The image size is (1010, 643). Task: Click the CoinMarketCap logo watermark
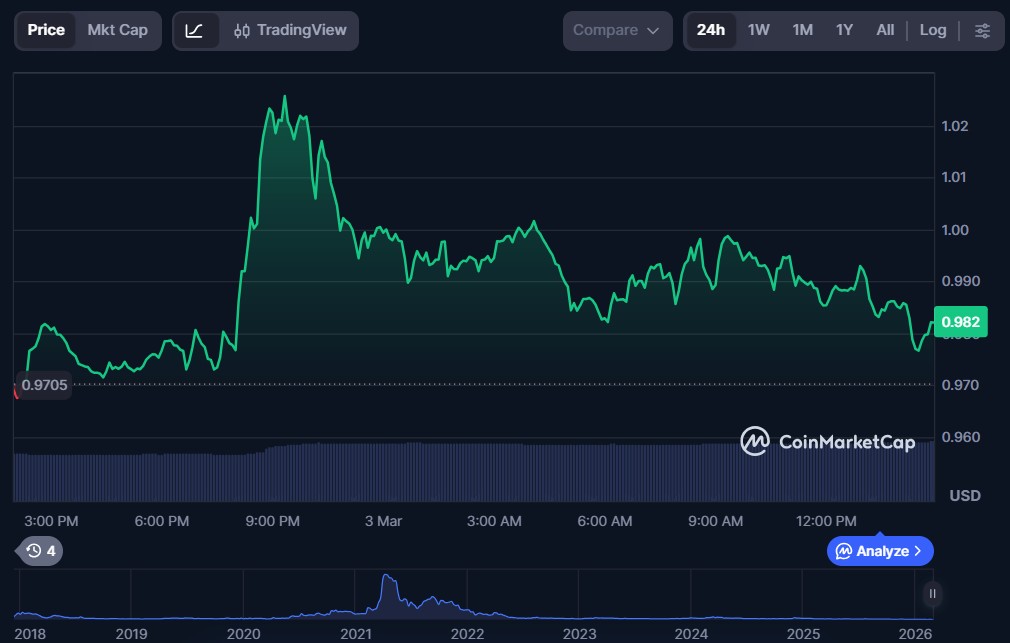coord(827,441)
